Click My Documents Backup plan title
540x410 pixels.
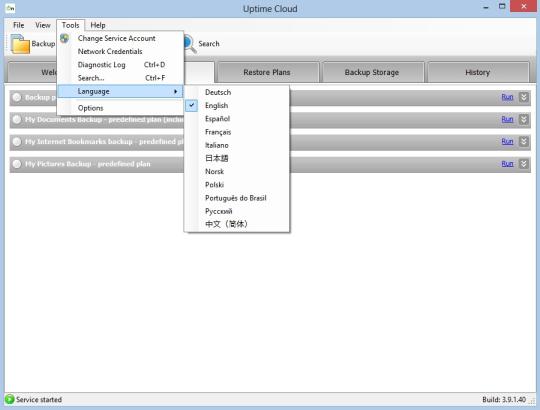coord(104,119)
